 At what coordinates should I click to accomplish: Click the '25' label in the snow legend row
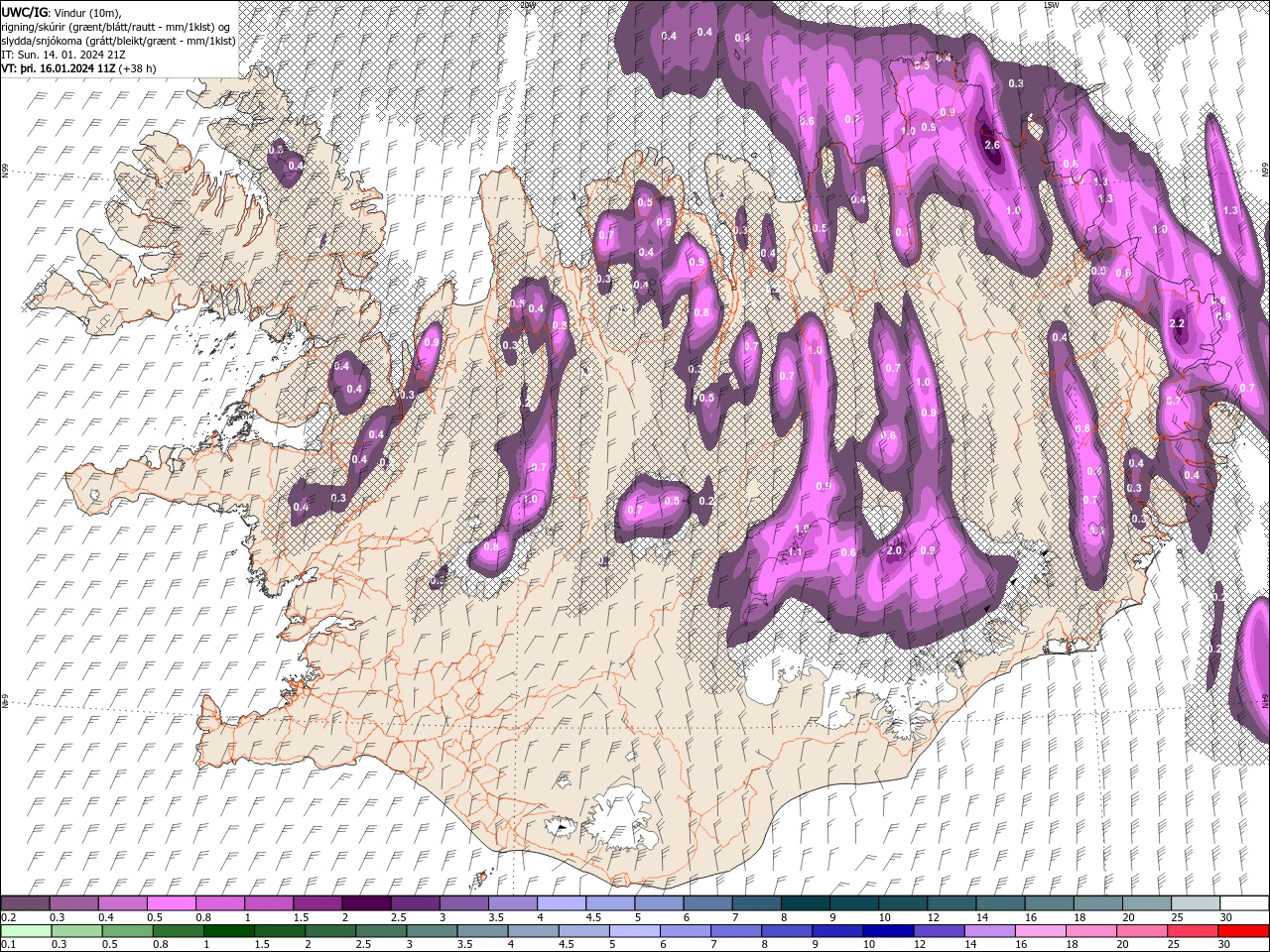pos(1178,917)
